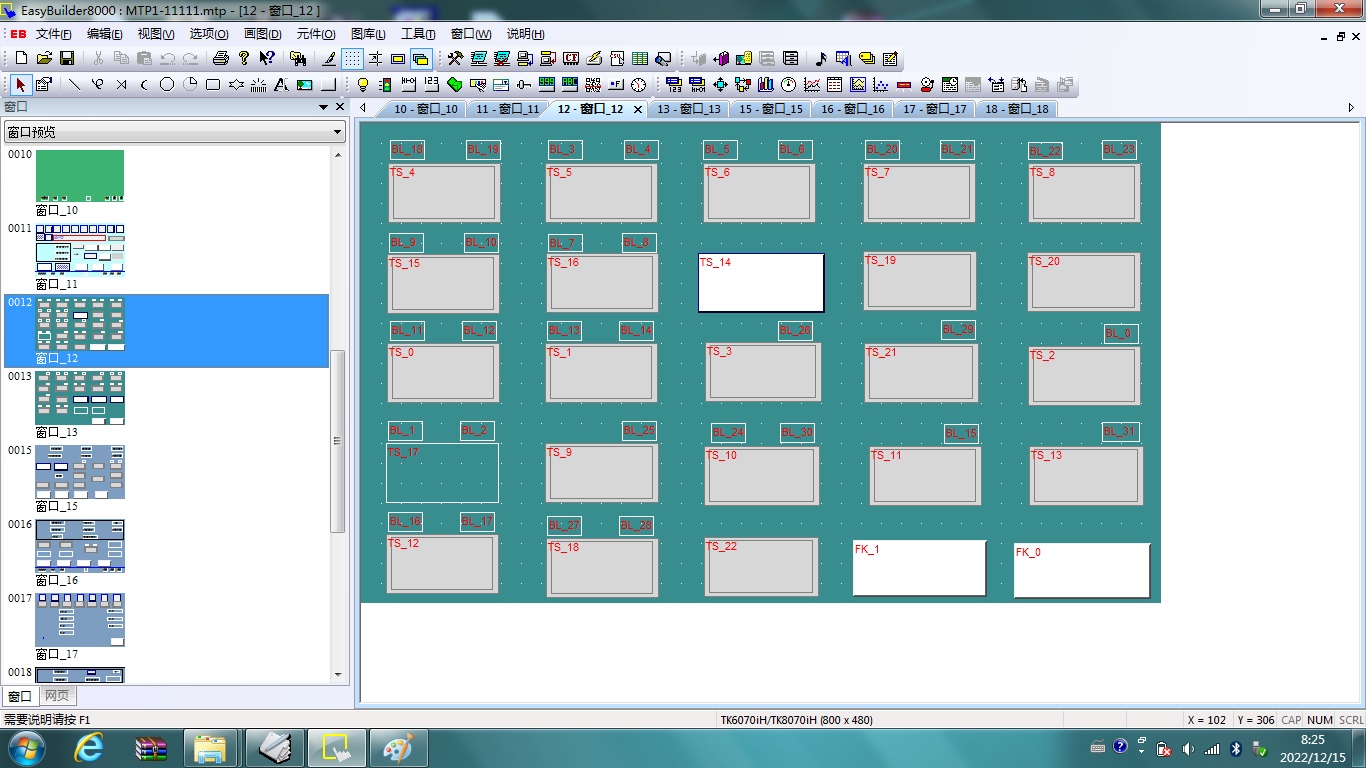Toggle the window layers display button

pyautogui.click(x=421, y=59)
